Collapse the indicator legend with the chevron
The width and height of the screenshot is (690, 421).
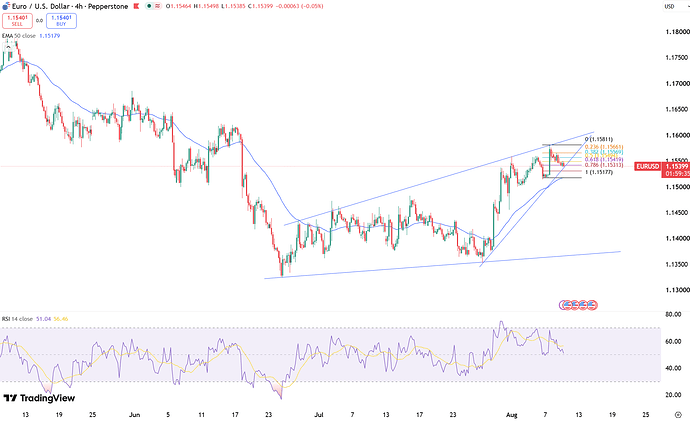[8, 47]
